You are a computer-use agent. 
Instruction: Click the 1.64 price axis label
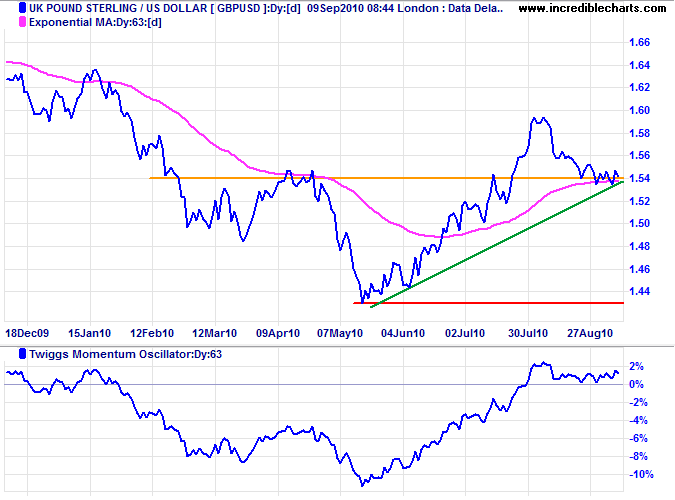[639, 65]
